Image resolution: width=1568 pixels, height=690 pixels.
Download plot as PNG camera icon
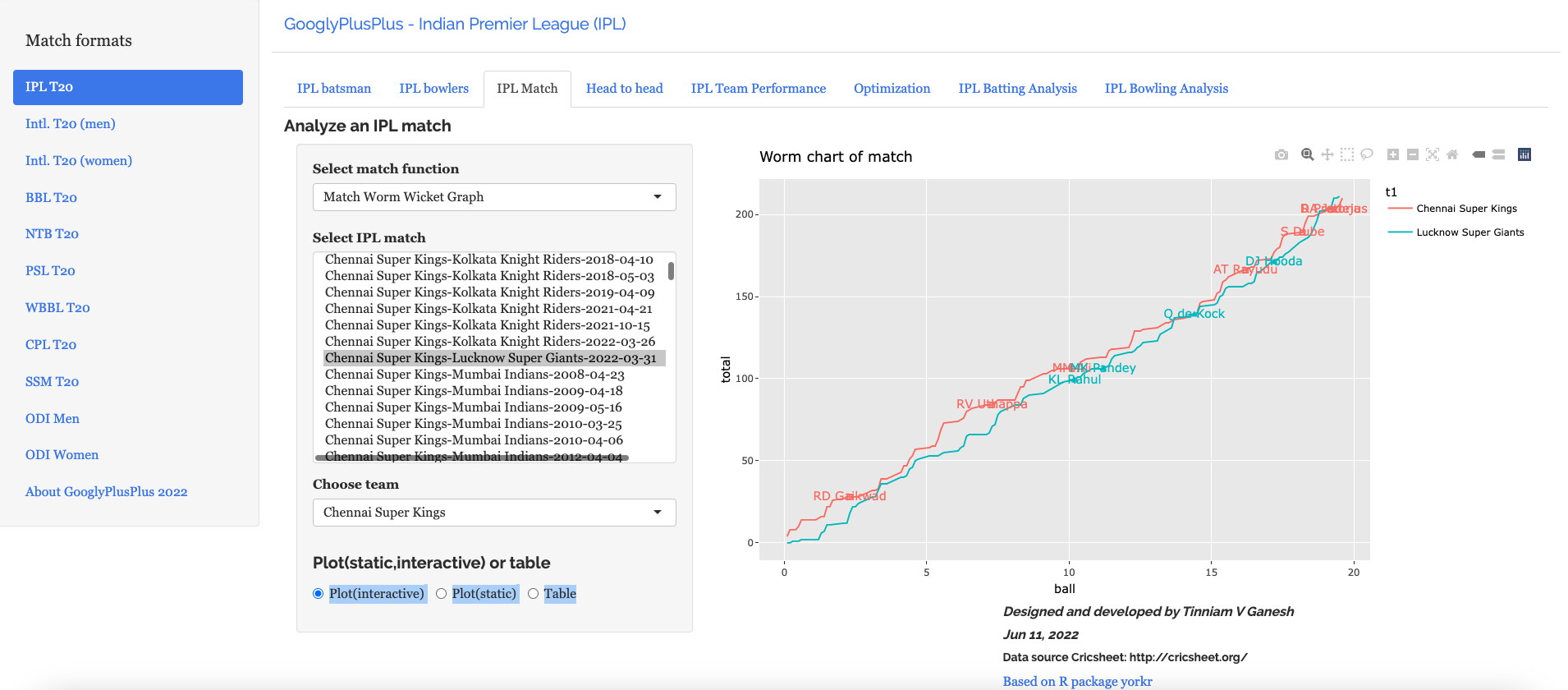1281,154
